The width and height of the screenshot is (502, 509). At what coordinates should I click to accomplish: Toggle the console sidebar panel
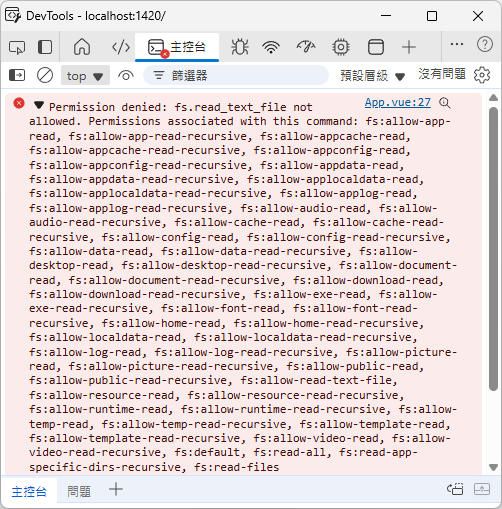(x=17, y=75)
